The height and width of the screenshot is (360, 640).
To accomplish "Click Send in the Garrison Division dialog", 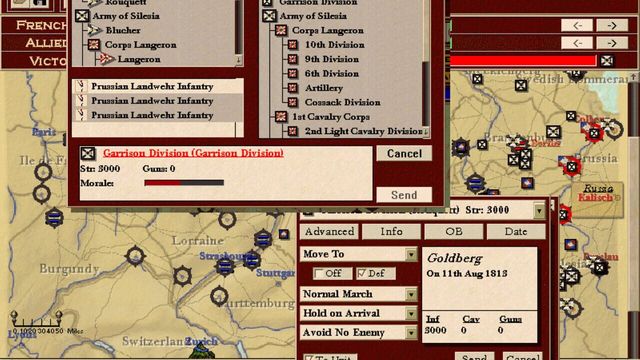I will pyautogui.click(x=404, y=195).
